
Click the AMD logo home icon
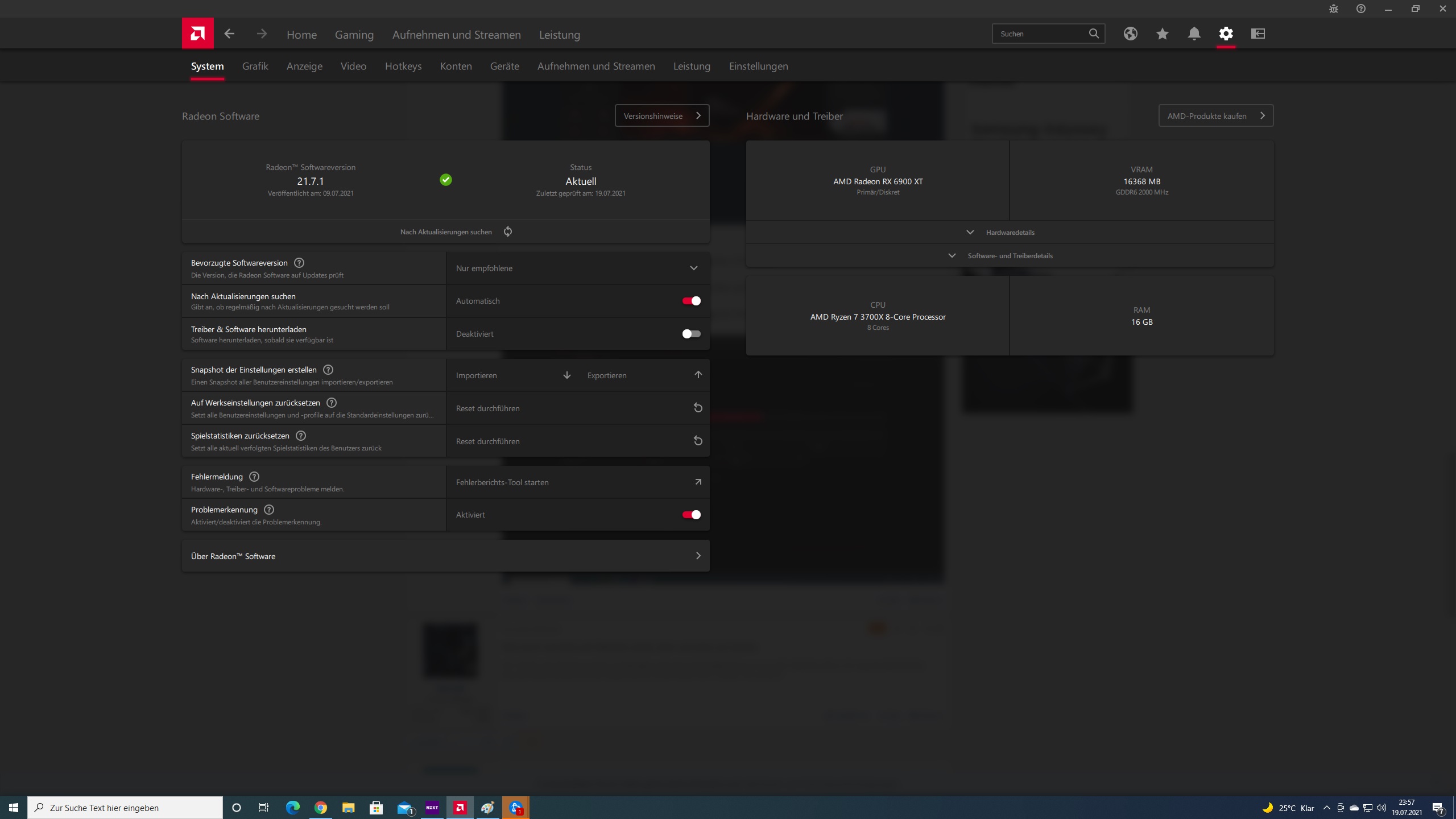click(197, 34)
